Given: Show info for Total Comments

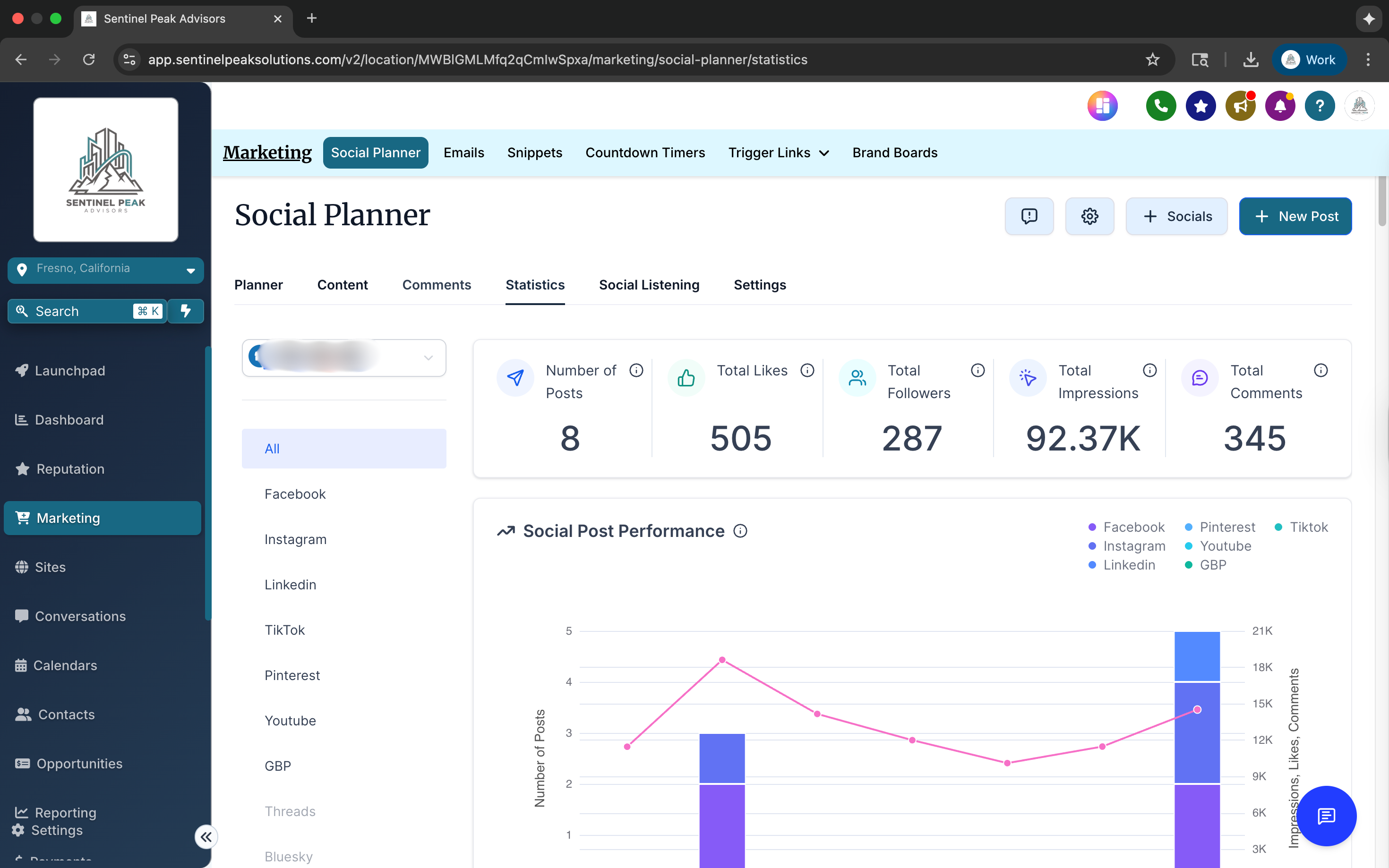Looking at the screenshot, I should (x=1320, y=370).
